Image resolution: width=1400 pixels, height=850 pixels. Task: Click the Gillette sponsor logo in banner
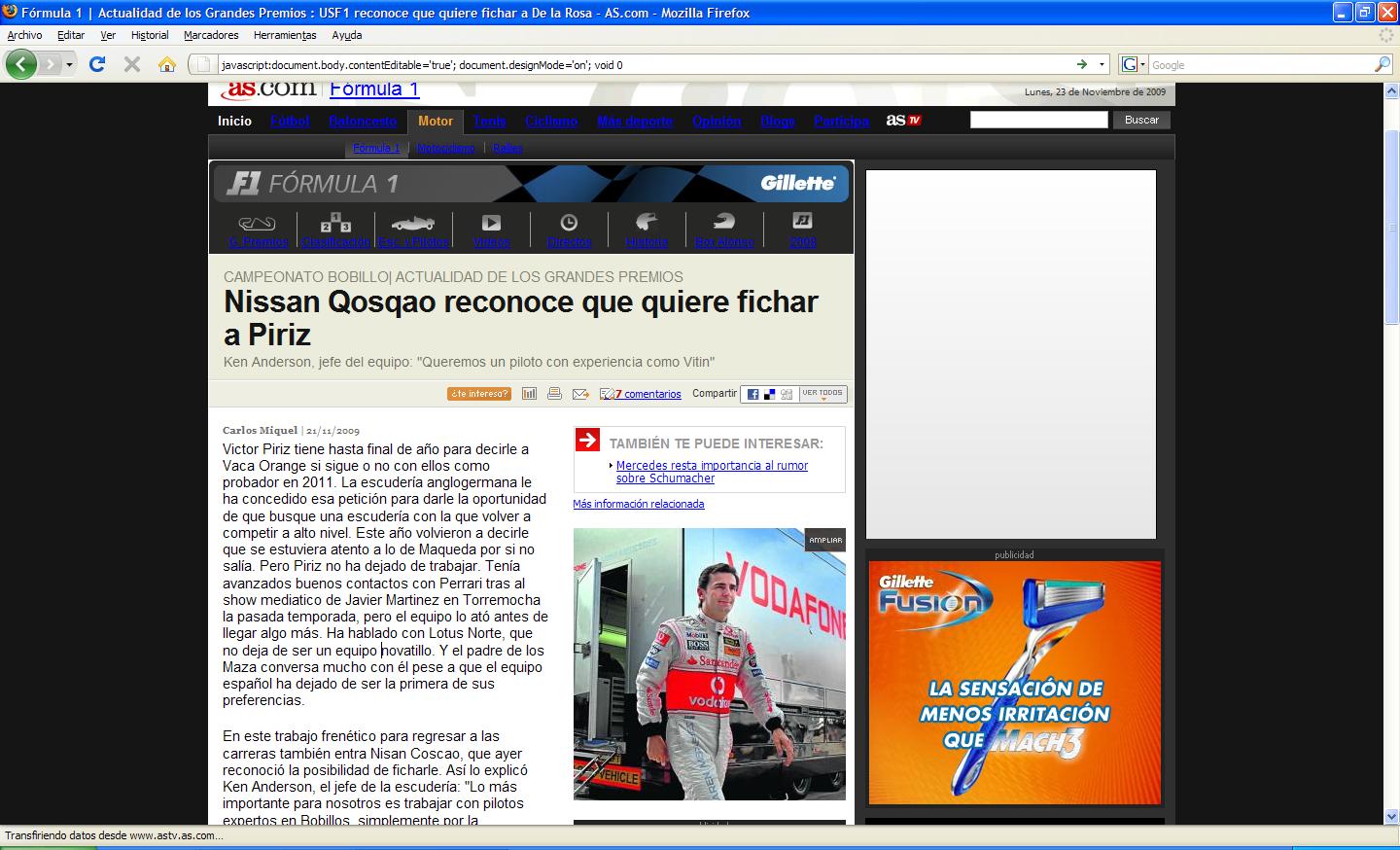(x=797, y=183)
